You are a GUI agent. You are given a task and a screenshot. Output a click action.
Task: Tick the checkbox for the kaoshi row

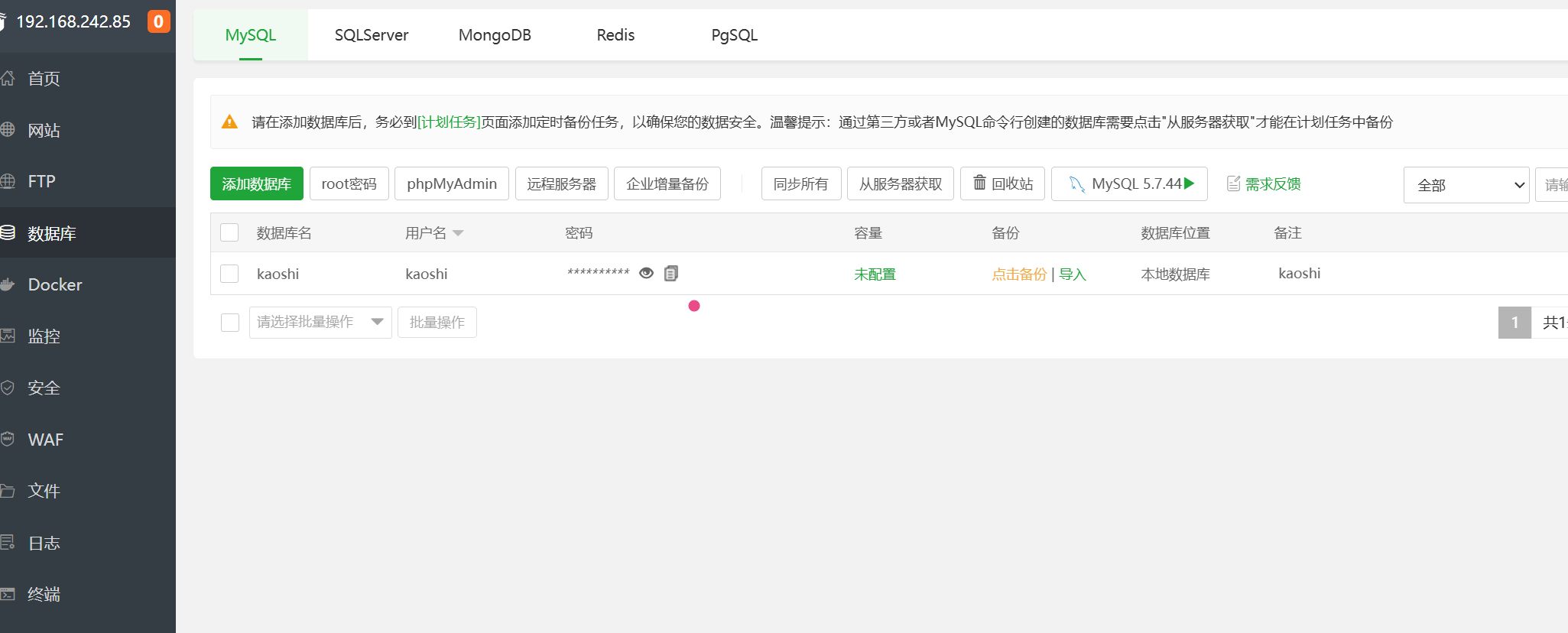(229, 274)
